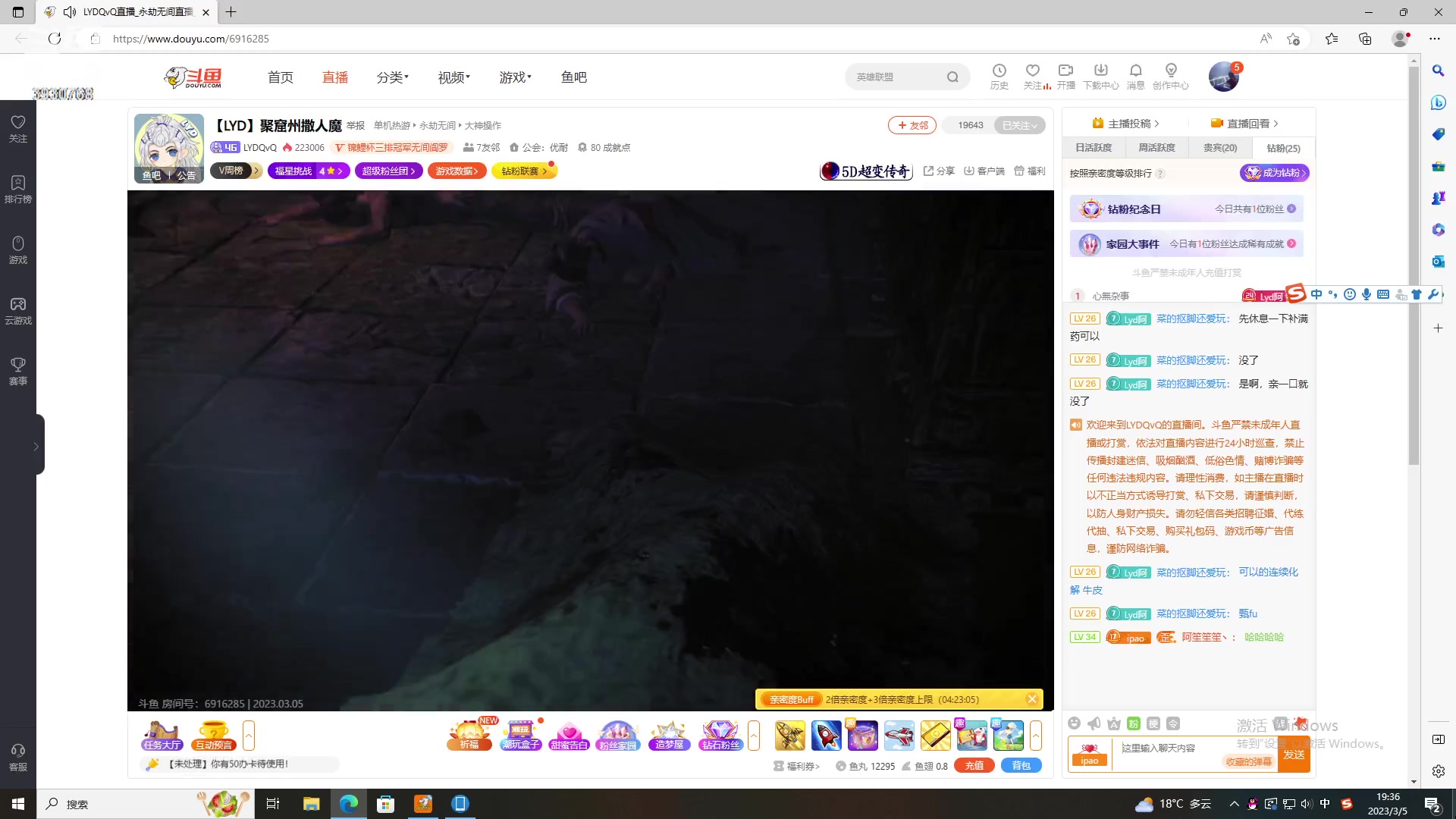Toggle the 已关注 follow button
Screen dimensions: 1456x819
(1019, 125)
